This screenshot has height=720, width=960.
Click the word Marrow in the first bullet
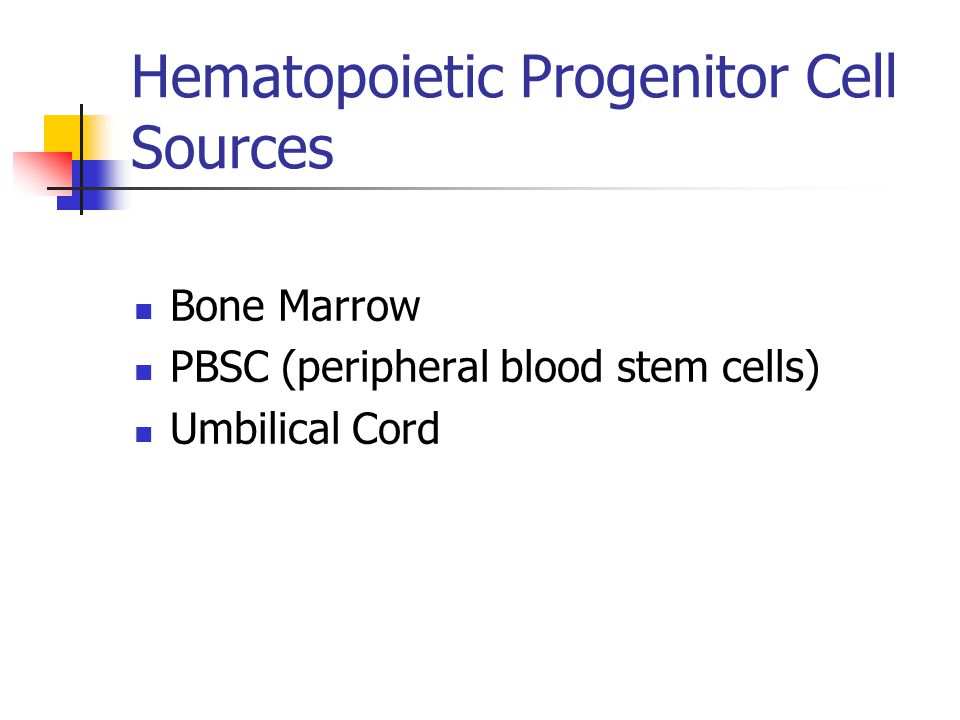(349, 306)
